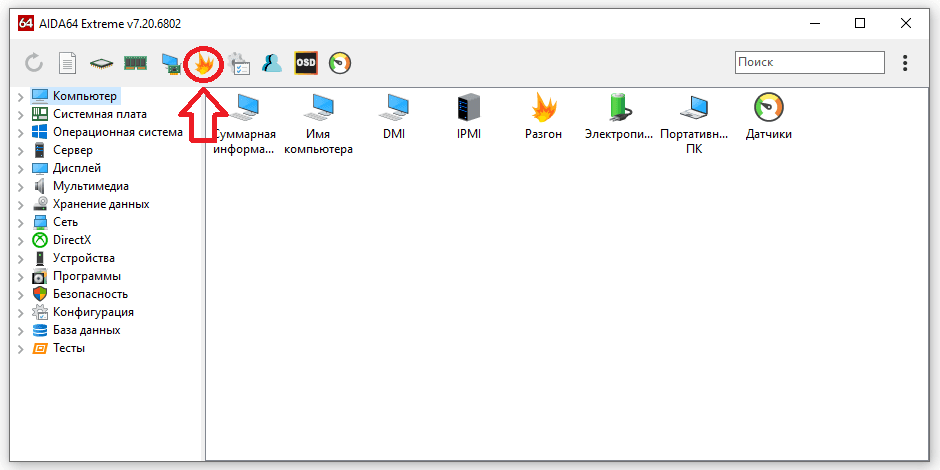Expand the Хранение данных node arrow

[20, 205]
